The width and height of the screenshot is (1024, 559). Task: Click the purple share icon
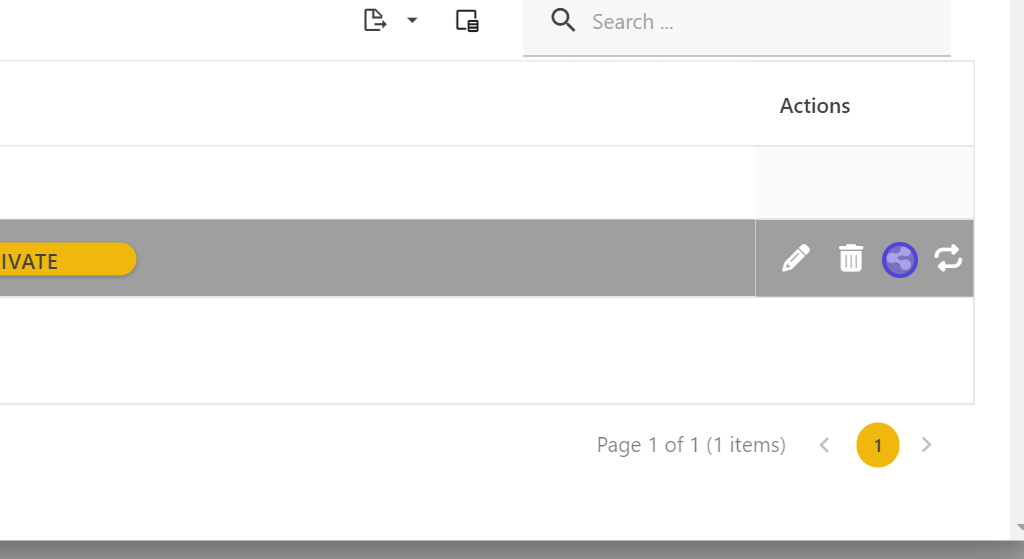[900, 260]
